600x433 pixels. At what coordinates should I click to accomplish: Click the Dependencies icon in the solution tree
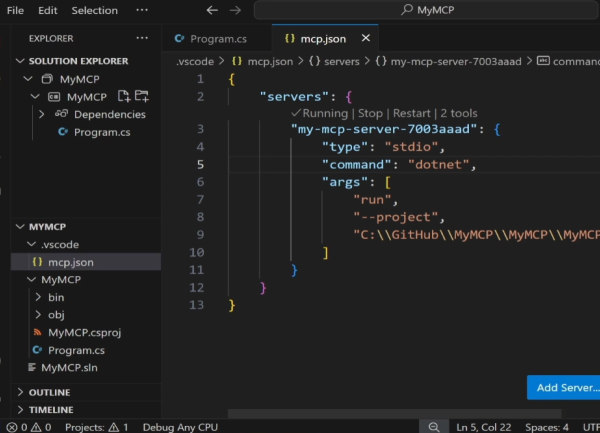coord(61,114)
